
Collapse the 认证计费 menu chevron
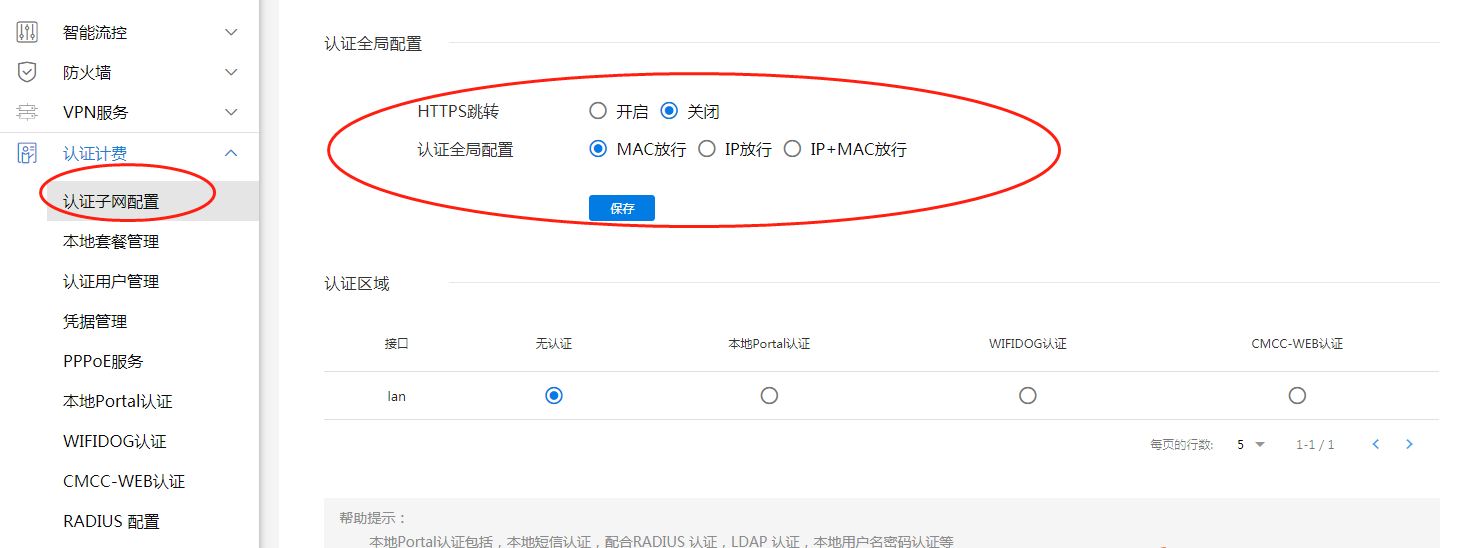[x=231, y=153]
